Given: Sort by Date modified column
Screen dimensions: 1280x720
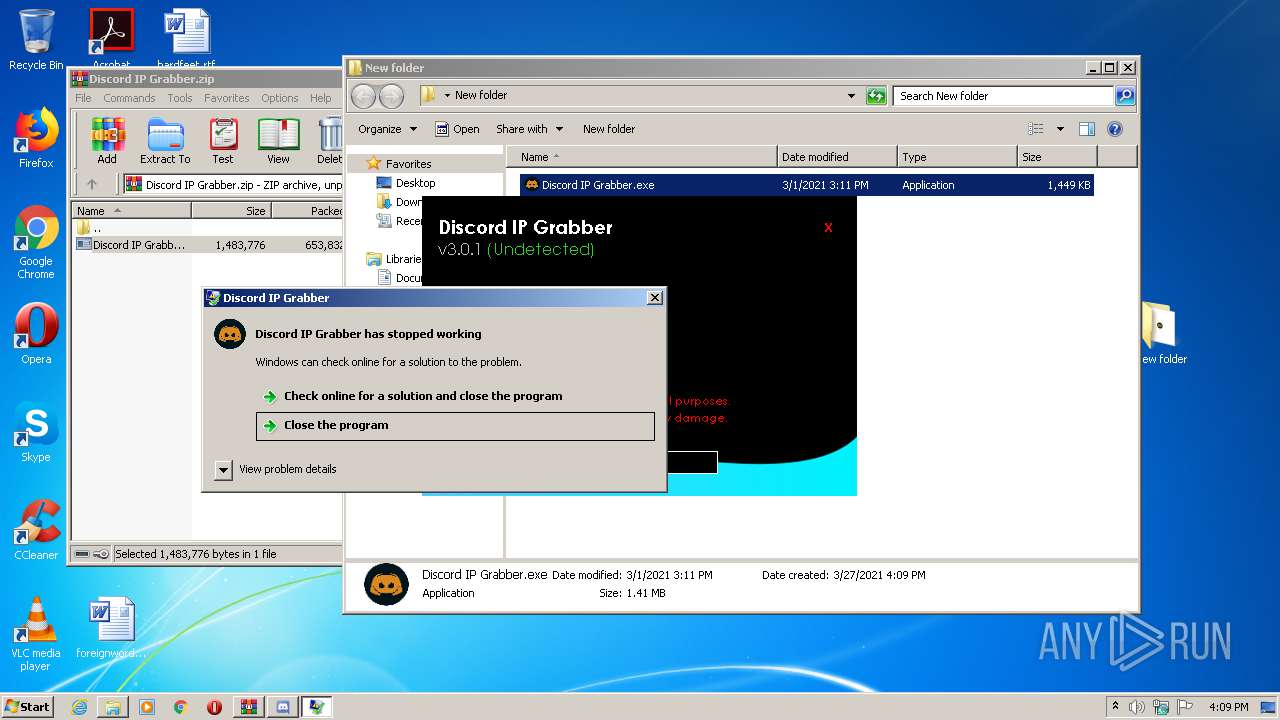Looking at the screenshot, I should point(837,157).
